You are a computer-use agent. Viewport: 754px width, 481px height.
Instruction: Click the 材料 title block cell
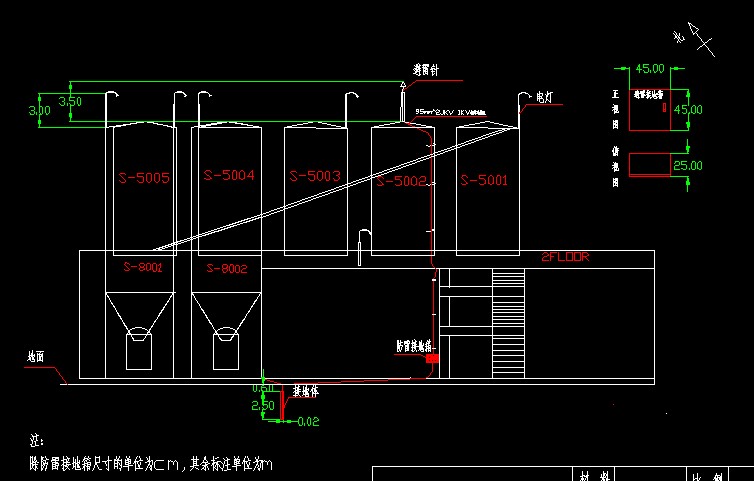585,475
